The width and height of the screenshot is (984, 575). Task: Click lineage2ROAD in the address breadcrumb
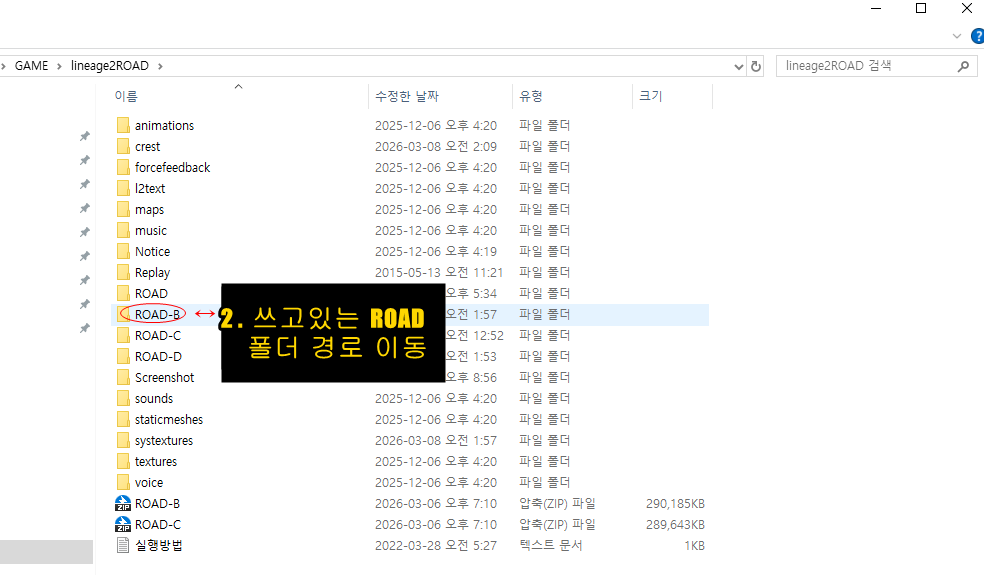[110, 66]
